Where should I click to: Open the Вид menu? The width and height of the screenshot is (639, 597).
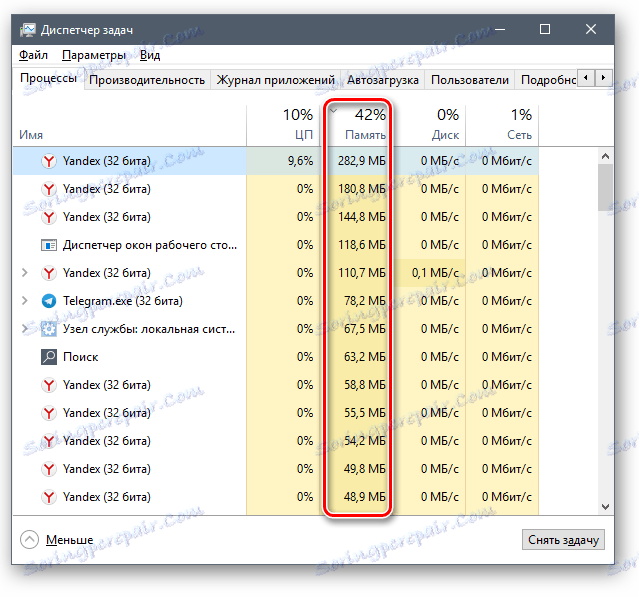point(150,55)
